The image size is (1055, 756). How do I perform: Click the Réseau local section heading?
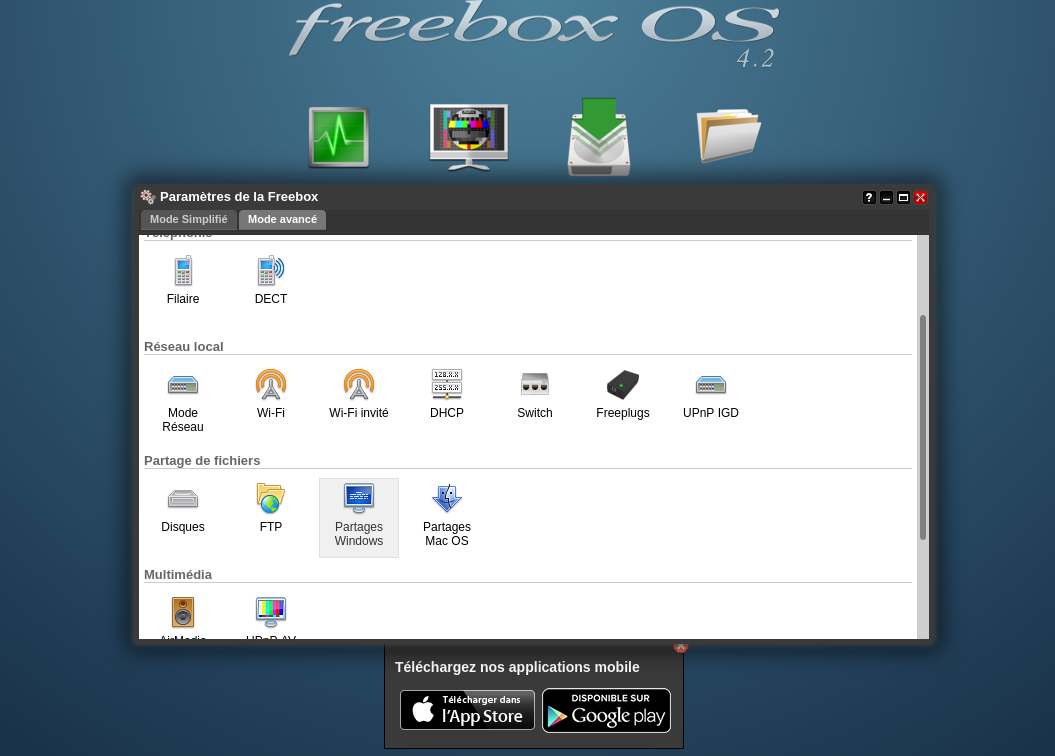[184, 346]
